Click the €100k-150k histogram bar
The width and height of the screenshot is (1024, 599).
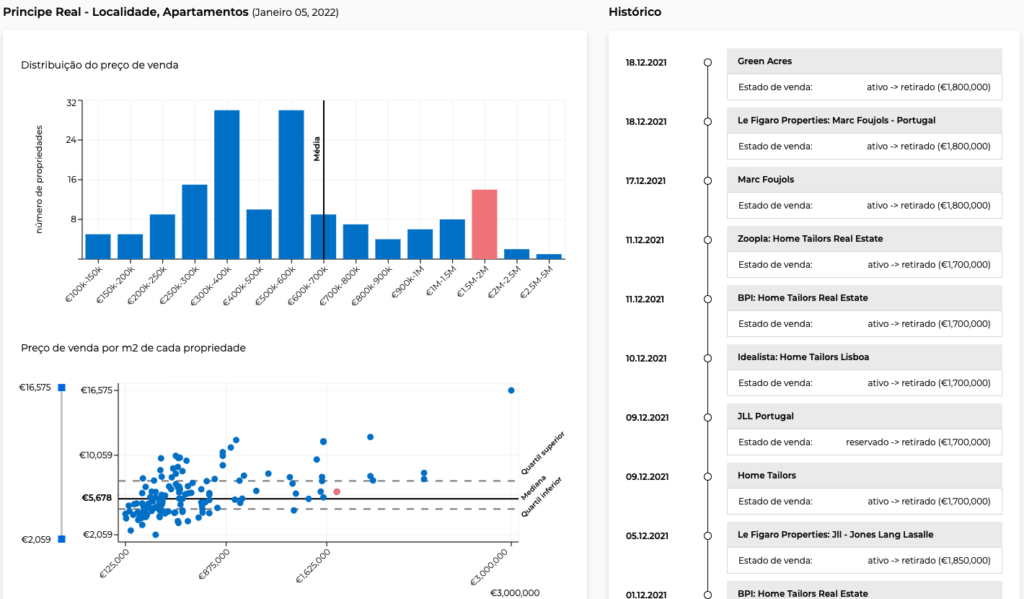tap(98, 247)
